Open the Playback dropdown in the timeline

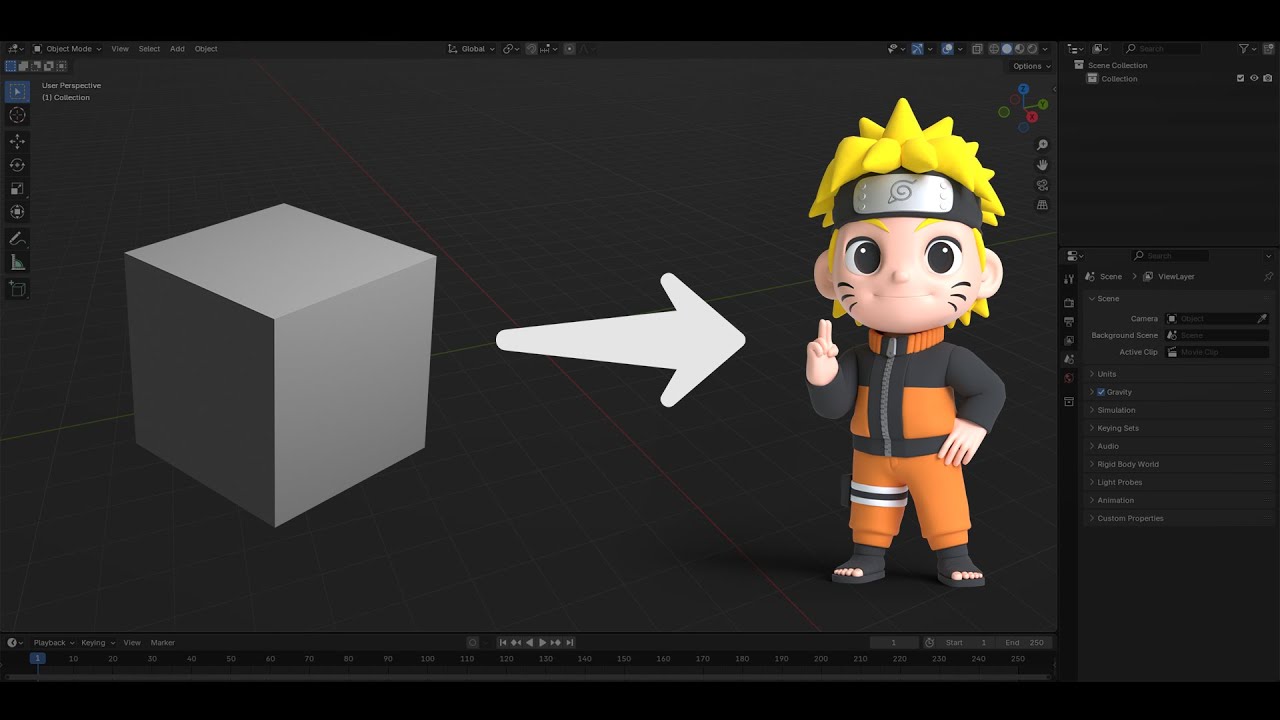click(x=53, y=642)
